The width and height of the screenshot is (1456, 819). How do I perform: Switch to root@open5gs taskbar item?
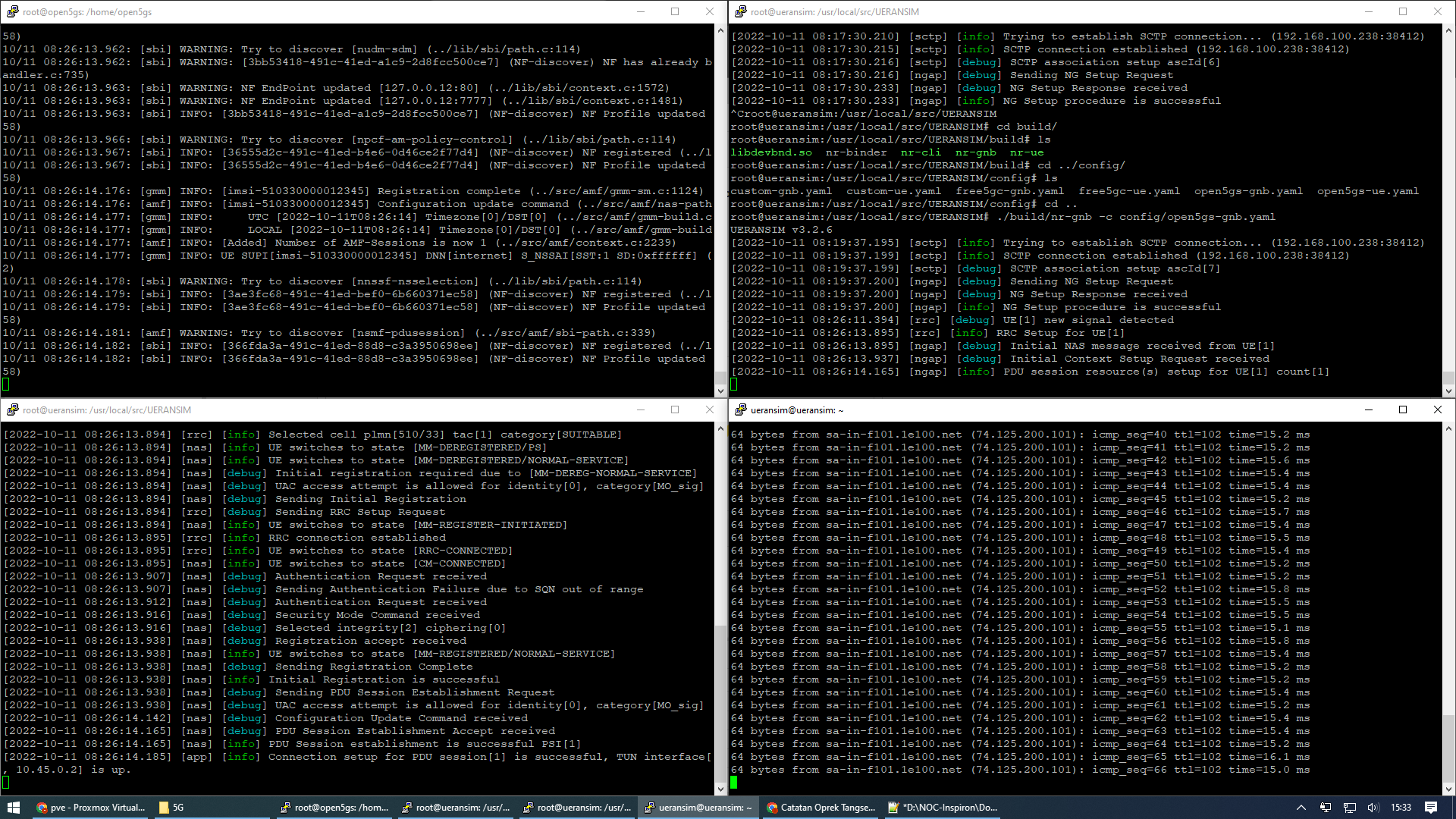pyautogui.click(x=334, y=808)
